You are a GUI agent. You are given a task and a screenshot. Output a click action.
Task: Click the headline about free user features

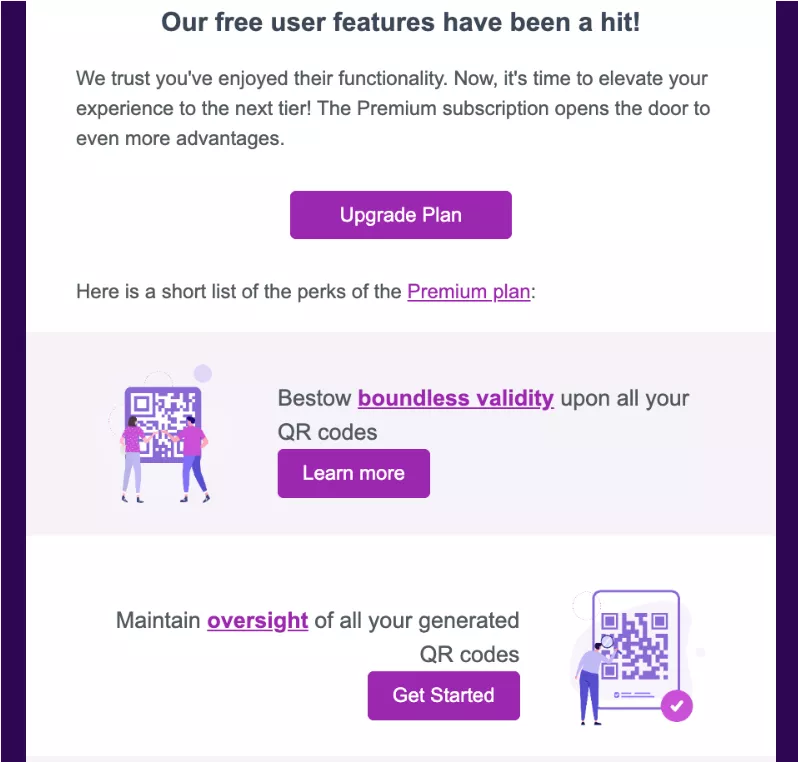pos(401,23)
